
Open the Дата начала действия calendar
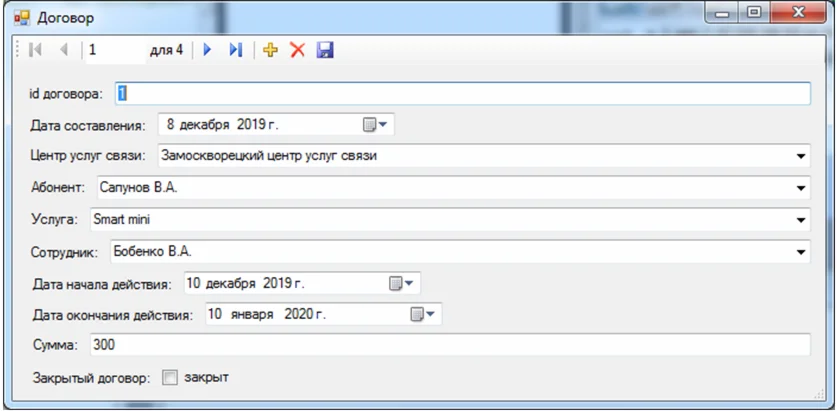[x=402, y=283]
